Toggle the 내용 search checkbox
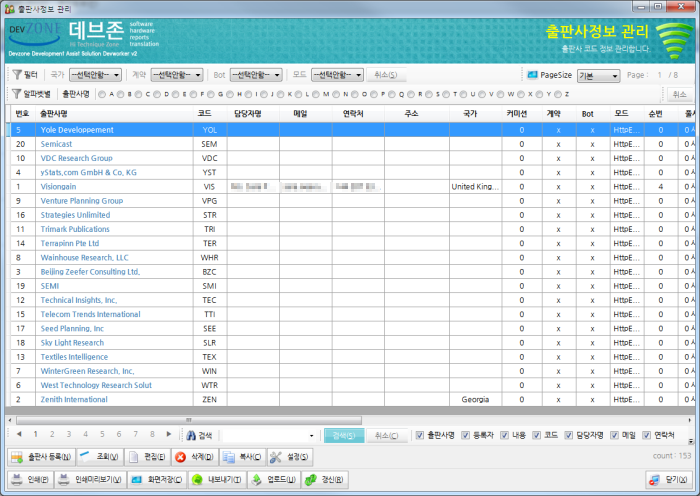 tap(504, 435)
